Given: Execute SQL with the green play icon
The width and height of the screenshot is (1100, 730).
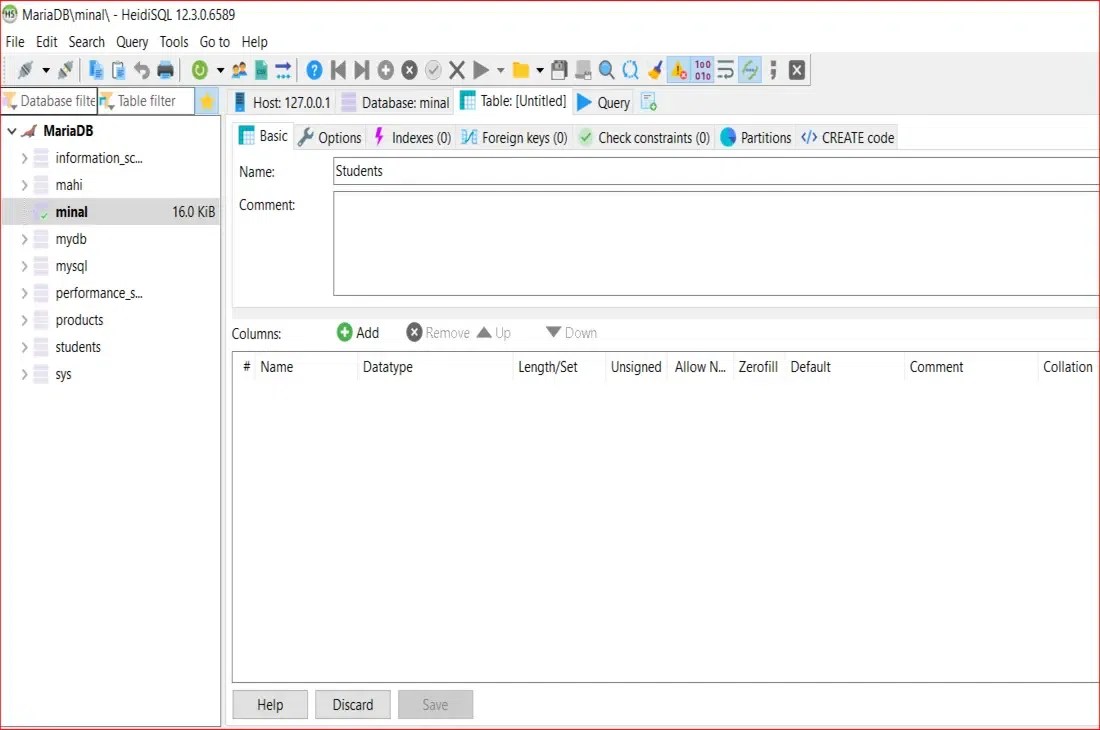Looking at the screenshot, I should pos(481,70).
